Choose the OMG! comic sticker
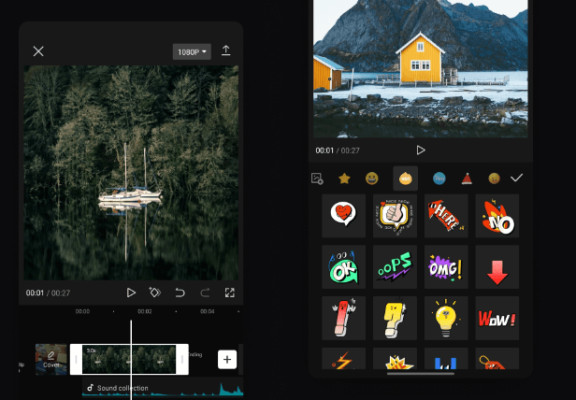 tap(446, 267)
